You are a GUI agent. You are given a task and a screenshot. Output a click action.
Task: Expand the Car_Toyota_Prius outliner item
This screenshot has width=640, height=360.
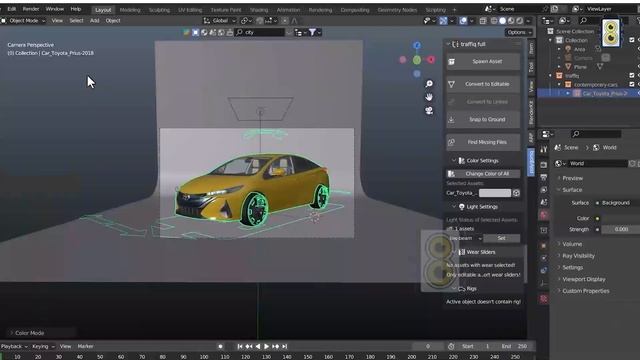click(x=567, y=93)
